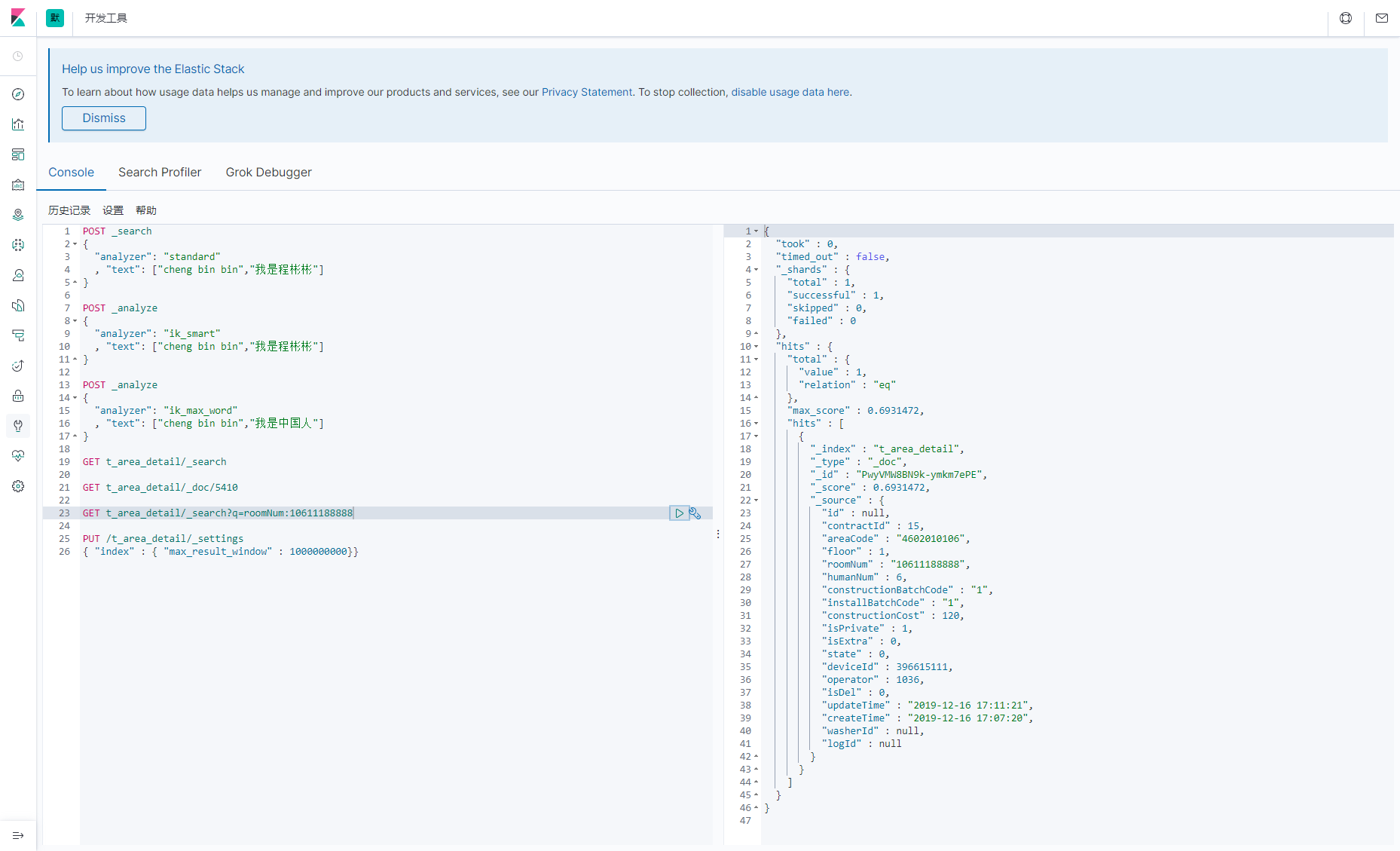Collapse hit object at response line 17
Screen dimensions: 1400x851
point(756,436)
